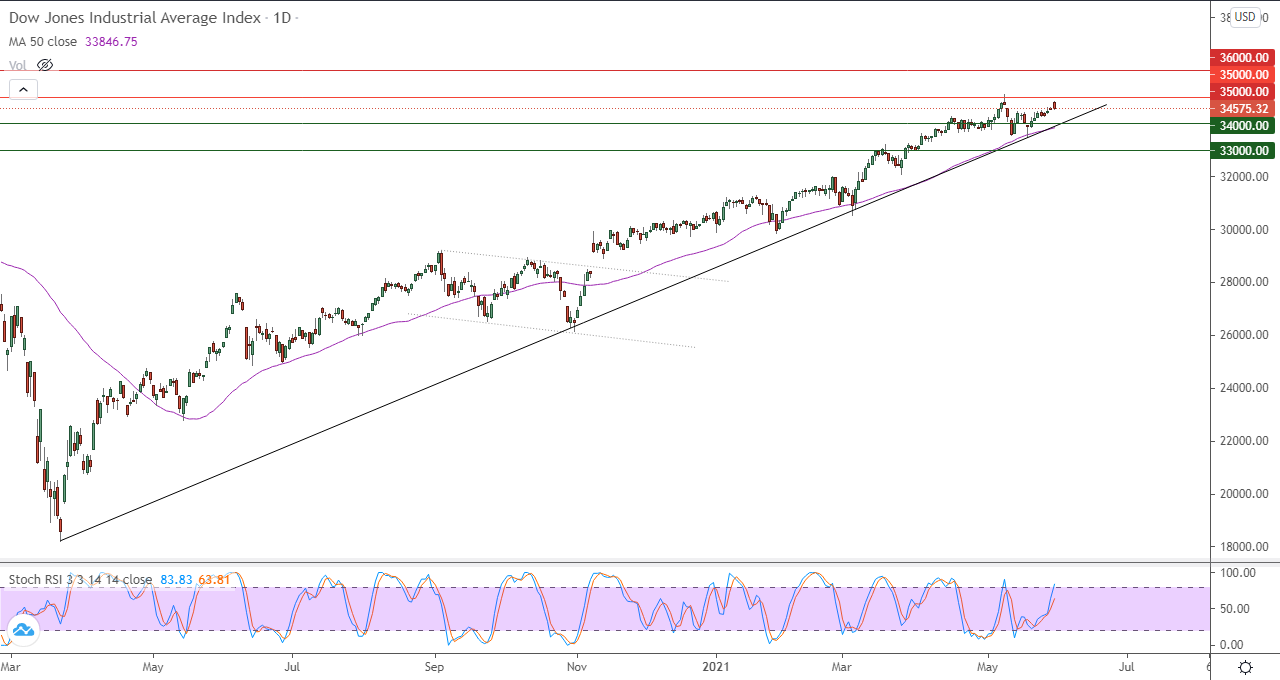Click the Dow Jones Industrial Average Index title
The height and width of the screenshot is (680, 1280).
coord(136,18)
